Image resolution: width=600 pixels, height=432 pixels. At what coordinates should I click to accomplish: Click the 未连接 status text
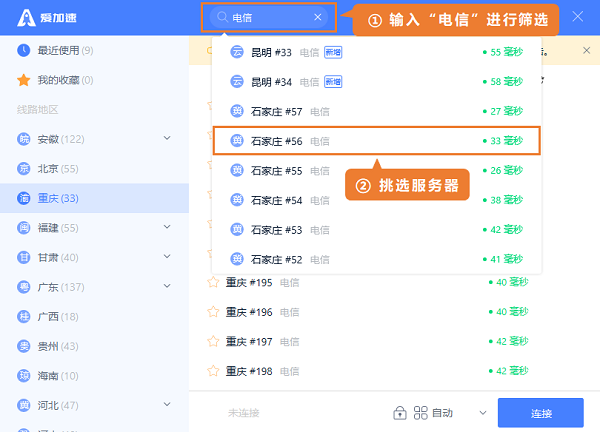click(x=243, y=413)
